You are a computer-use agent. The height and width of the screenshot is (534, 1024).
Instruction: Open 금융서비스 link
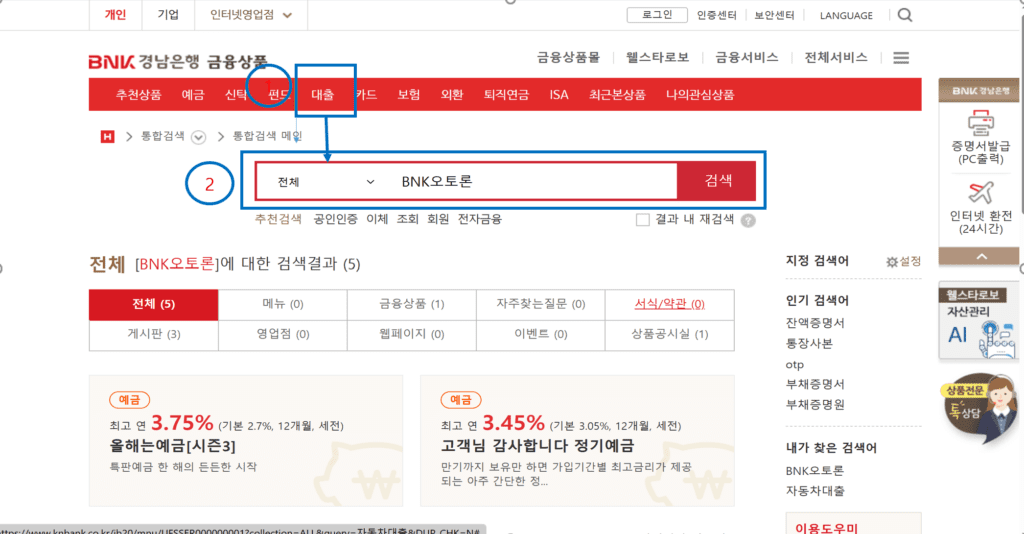747,57
